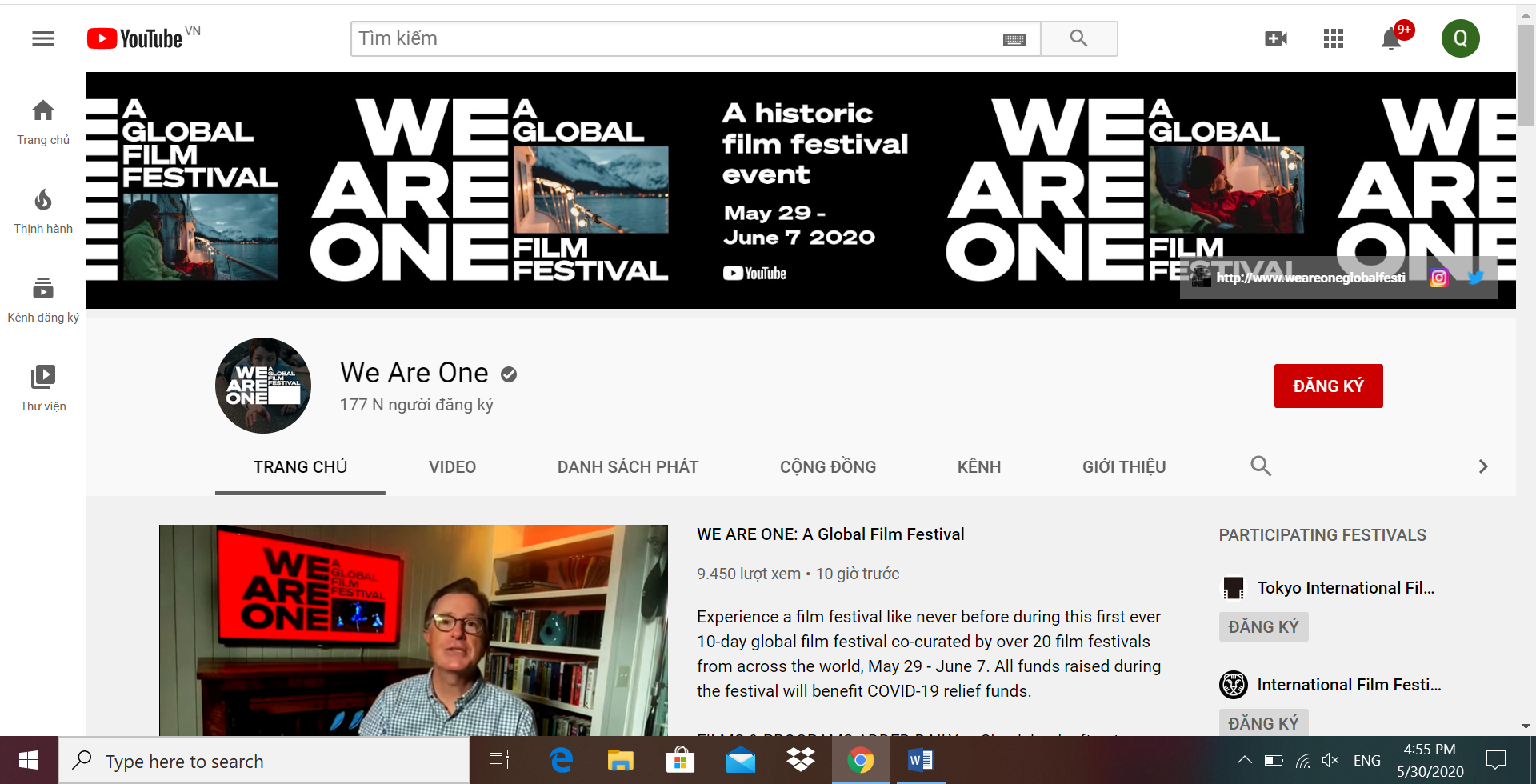Open the notifications bell
The image size is (1536, 784).
(1391, 38)
